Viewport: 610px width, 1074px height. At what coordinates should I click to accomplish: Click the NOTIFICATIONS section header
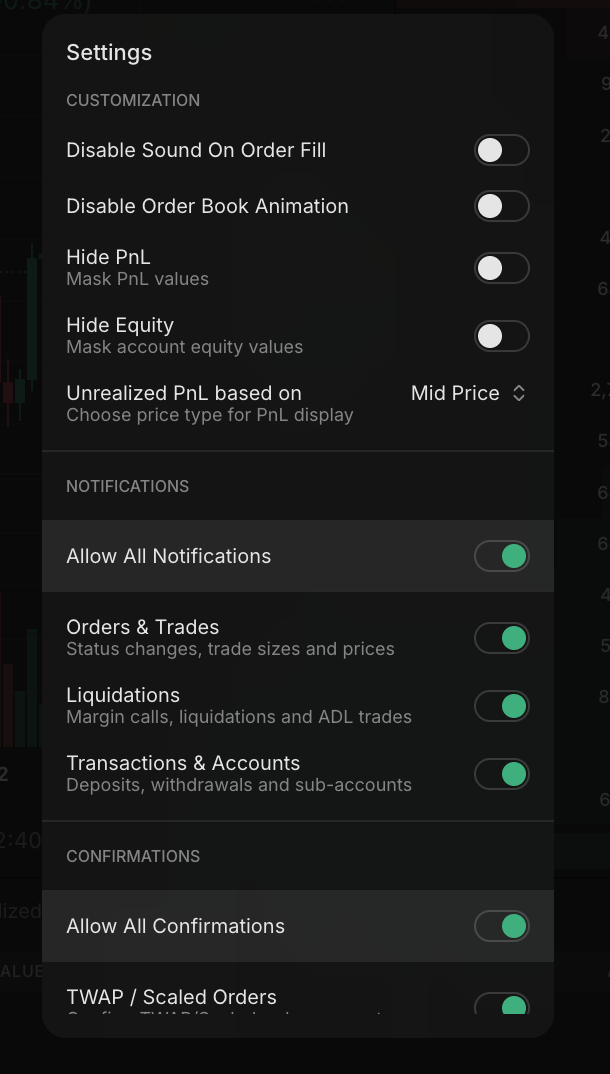pyautogui.click(x=127, y=486)
